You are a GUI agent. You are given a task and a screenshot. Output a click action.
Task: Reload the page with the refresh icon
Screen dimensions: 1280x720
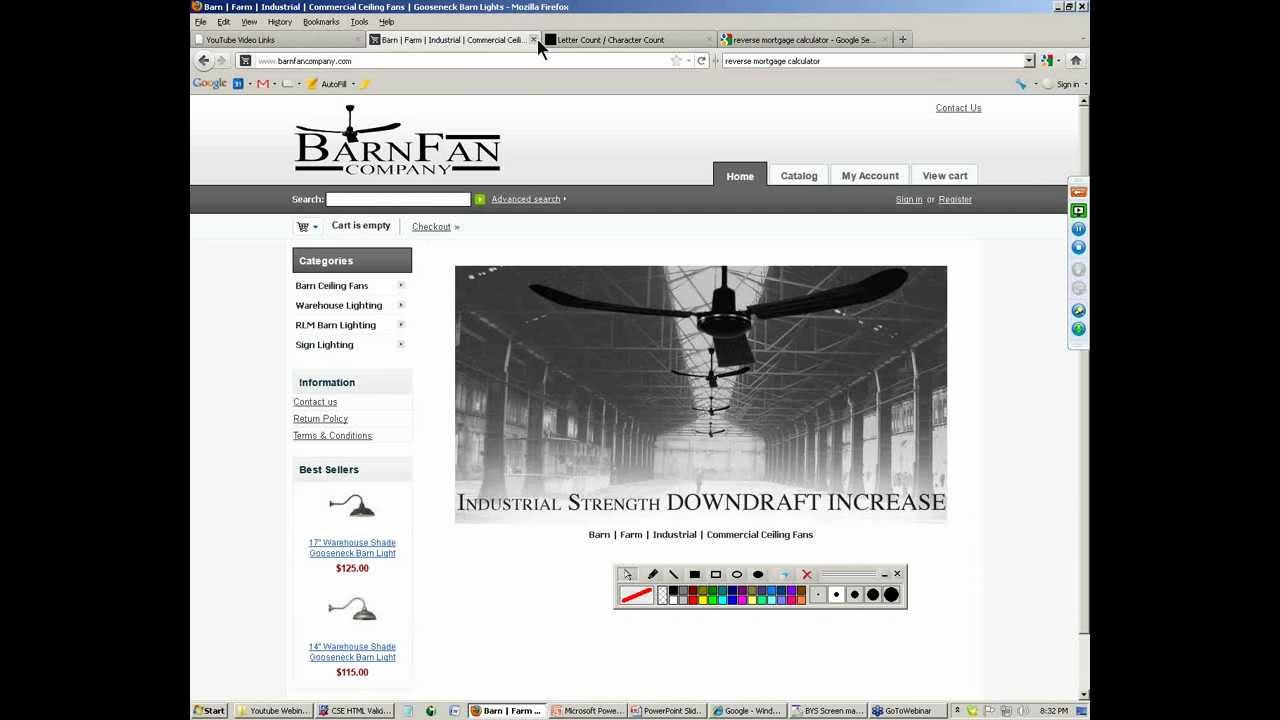click(701, 61)
